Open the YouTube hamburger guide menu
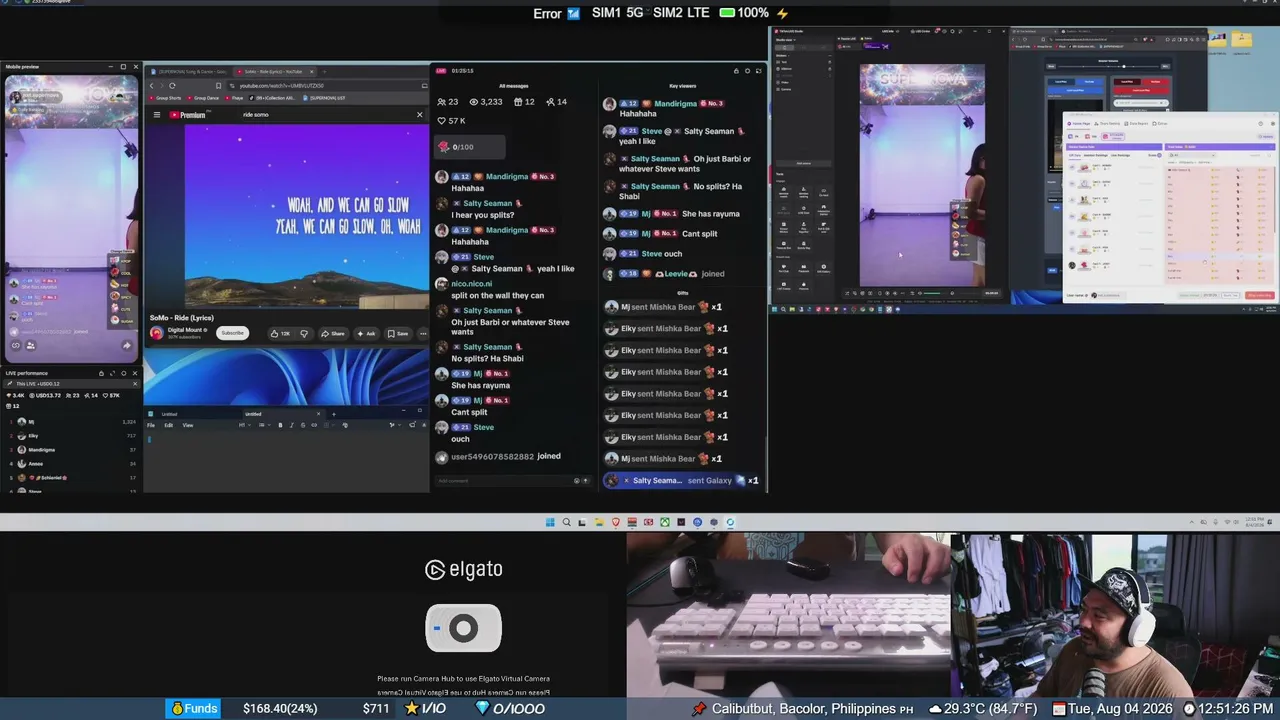The width and height of the screenshot is (1280, 720). click(156, 115)
